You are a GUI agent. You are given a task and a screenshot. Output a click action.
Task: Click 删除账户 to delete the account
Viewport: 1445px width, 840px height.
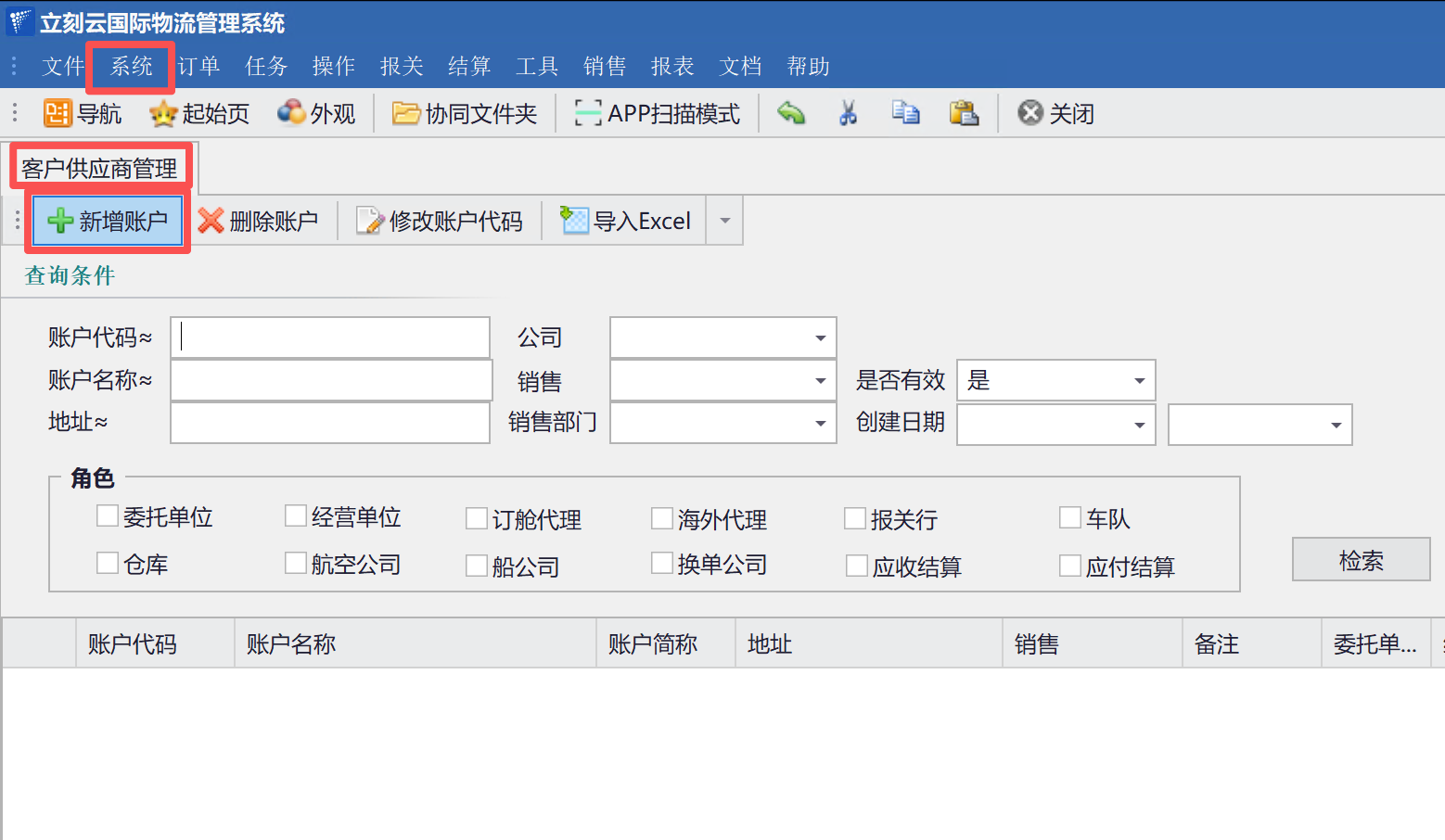[x=258, y=221]
